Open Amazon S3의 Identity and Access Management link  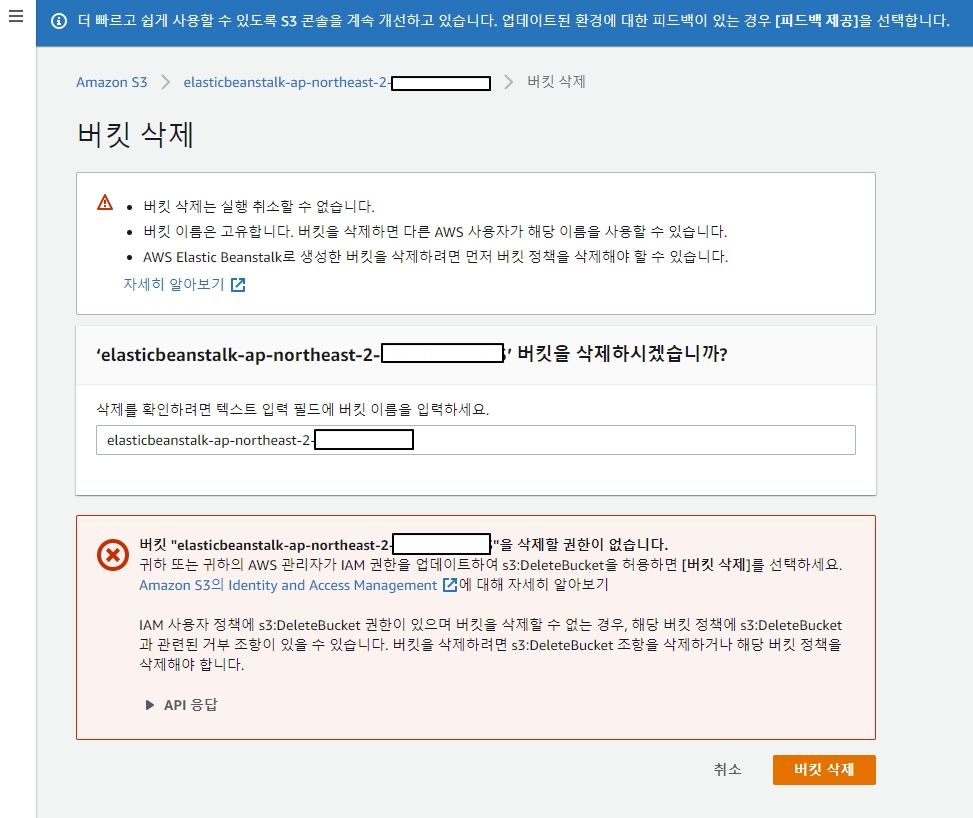288,585
